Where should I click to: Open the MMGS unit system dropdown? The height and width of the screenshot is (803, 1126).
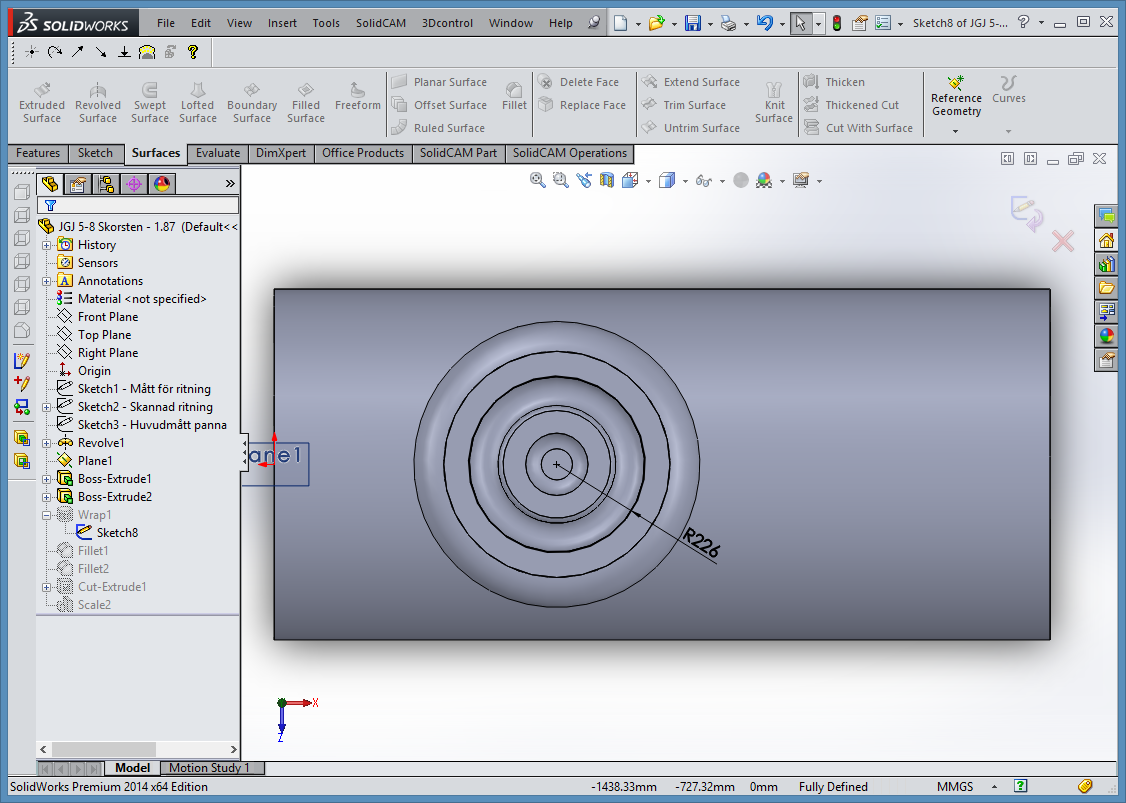click(x=995, y=787)
